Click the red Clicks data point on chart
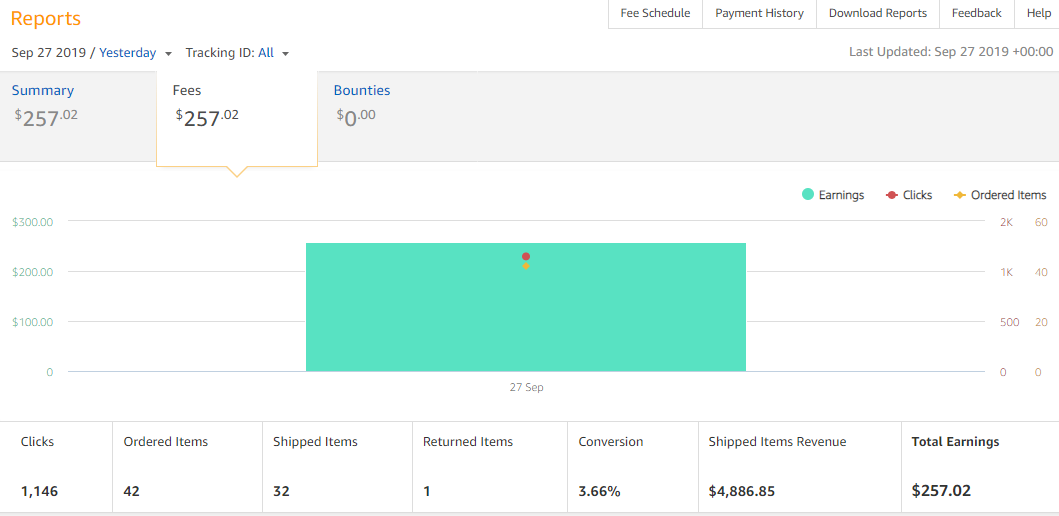Viewport: 1059px width, 516px height. pyautogui.click(x=526, y=256)
